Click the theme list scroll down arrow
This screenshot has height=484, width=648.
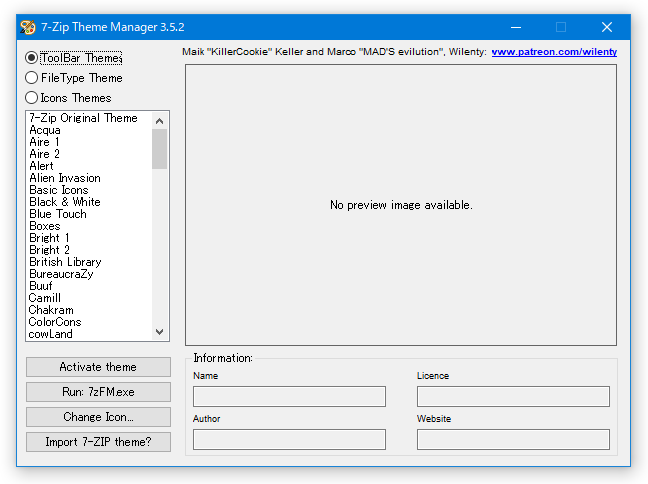coord(160,332)
